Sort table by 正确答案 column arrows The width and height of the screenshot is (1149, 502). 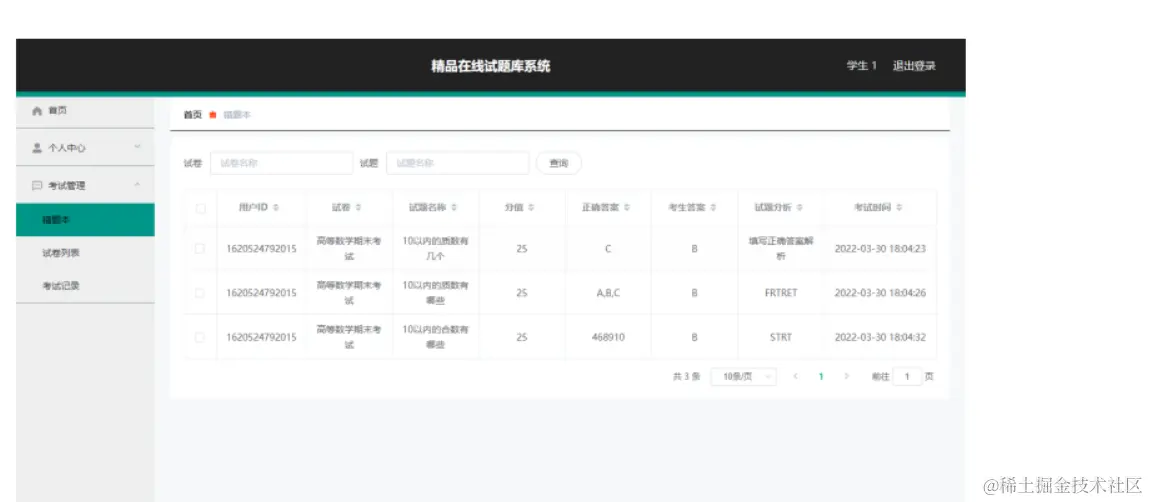(627, 208)
